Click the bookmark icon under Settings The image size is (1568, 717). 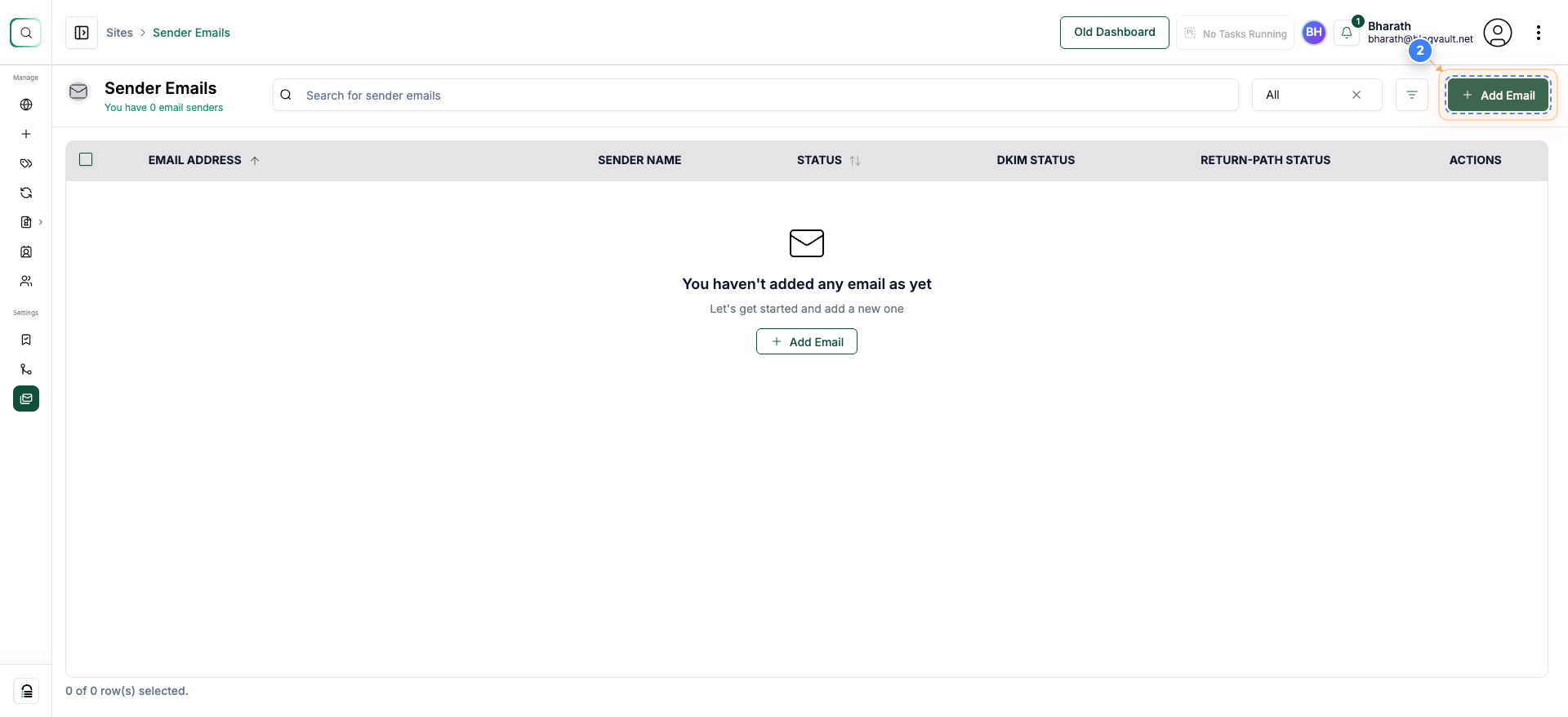coord(26,340)
